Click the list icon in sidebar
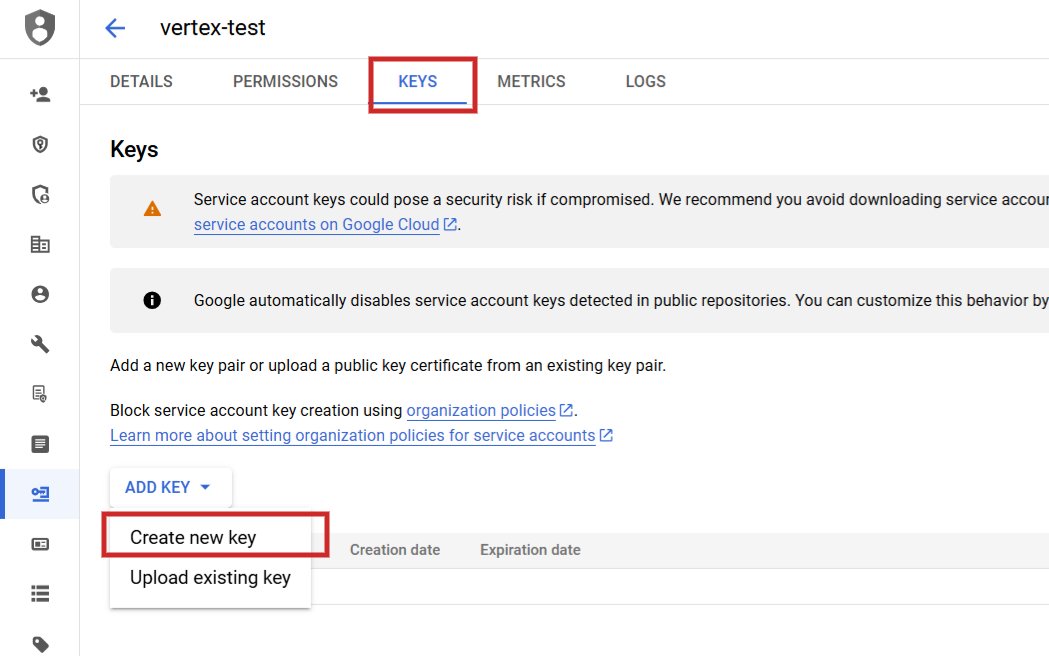This screenshot has height=656, width=1049. point(40,594)
